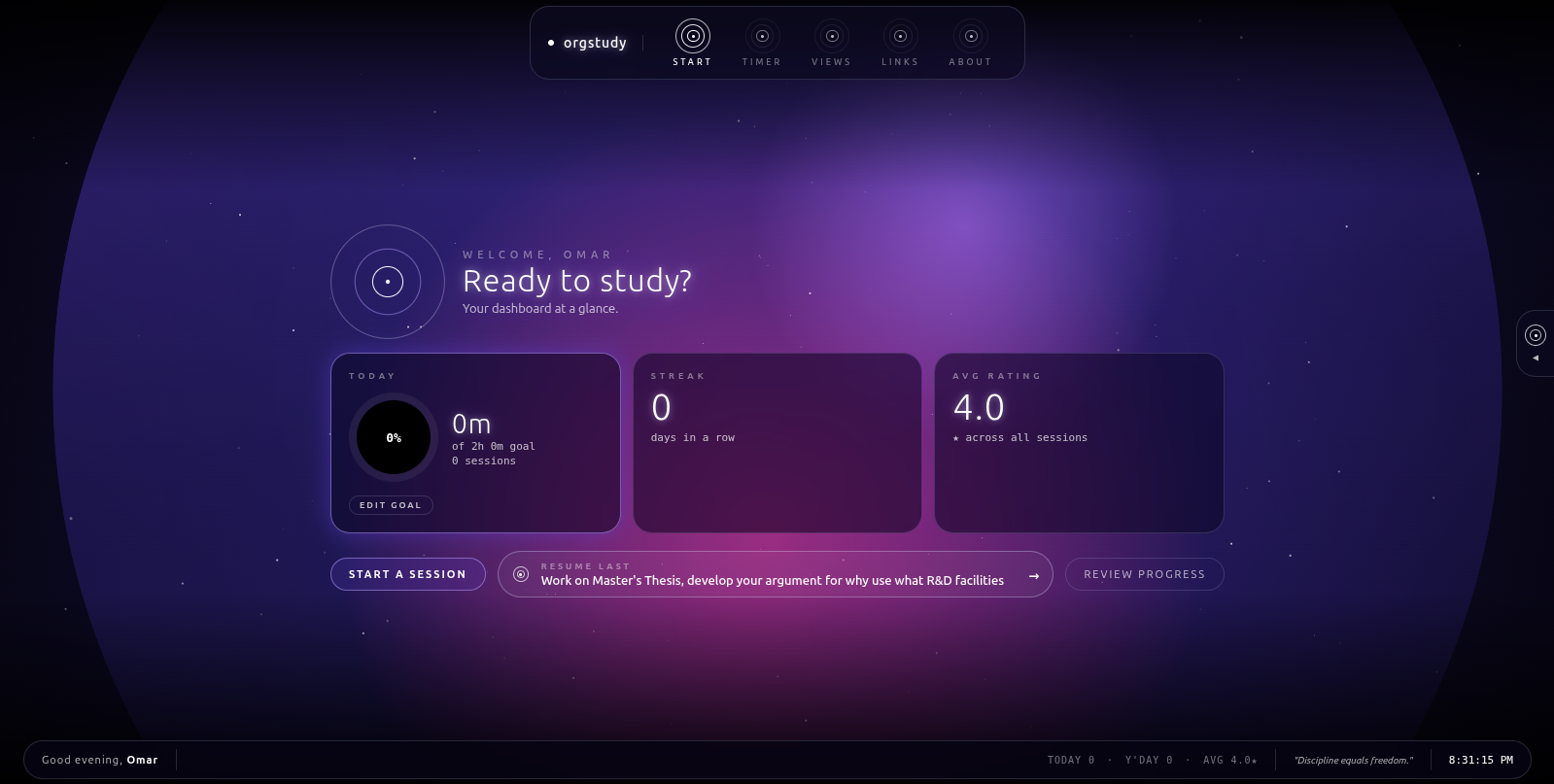Click '0 sessions' text
The image size is (1554, 784).
click(484, 461)
